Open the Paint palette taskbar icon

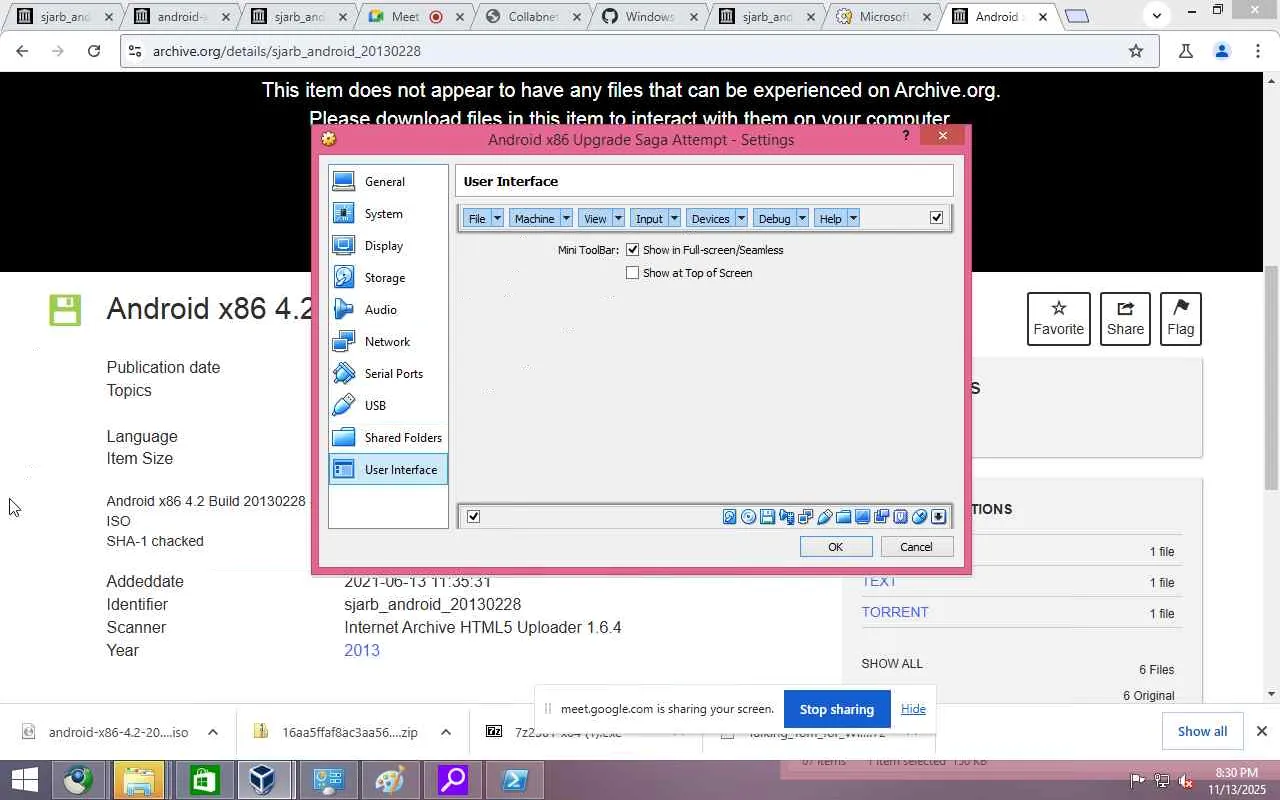tap(389, 780)
